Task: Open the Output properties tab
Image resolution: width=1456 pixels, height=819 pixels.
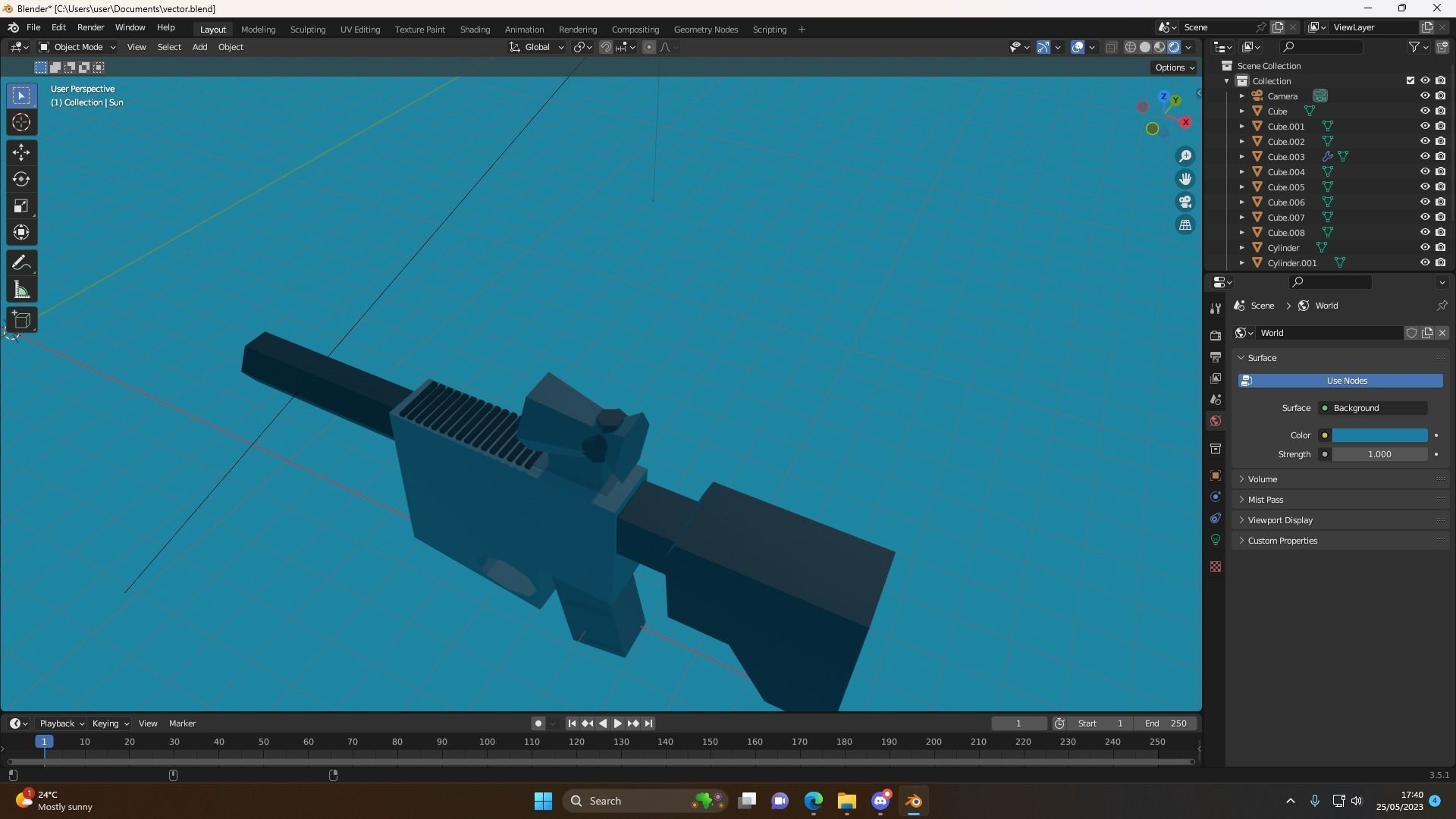Action: (1216, 357)
